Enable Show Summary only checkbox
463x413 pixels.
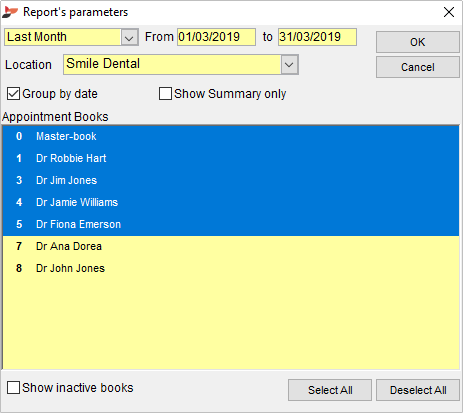165,94
